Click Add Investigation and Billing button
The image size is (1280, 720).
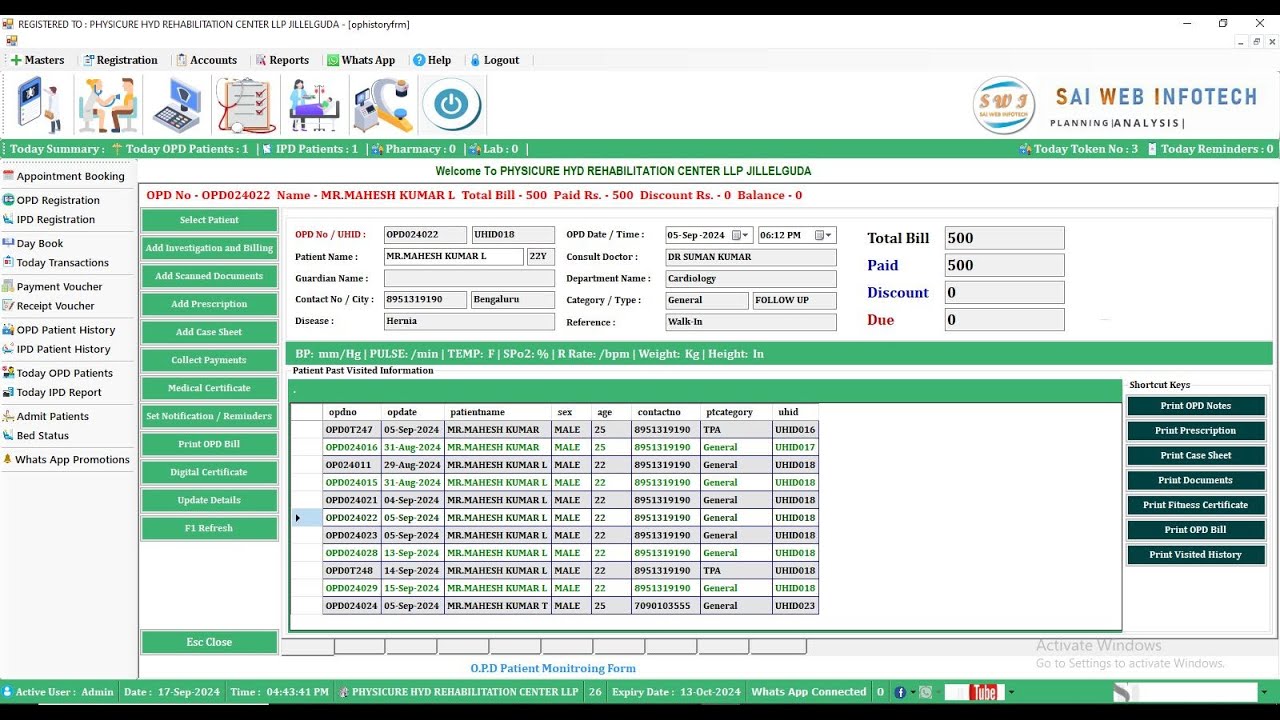(209, 248)
